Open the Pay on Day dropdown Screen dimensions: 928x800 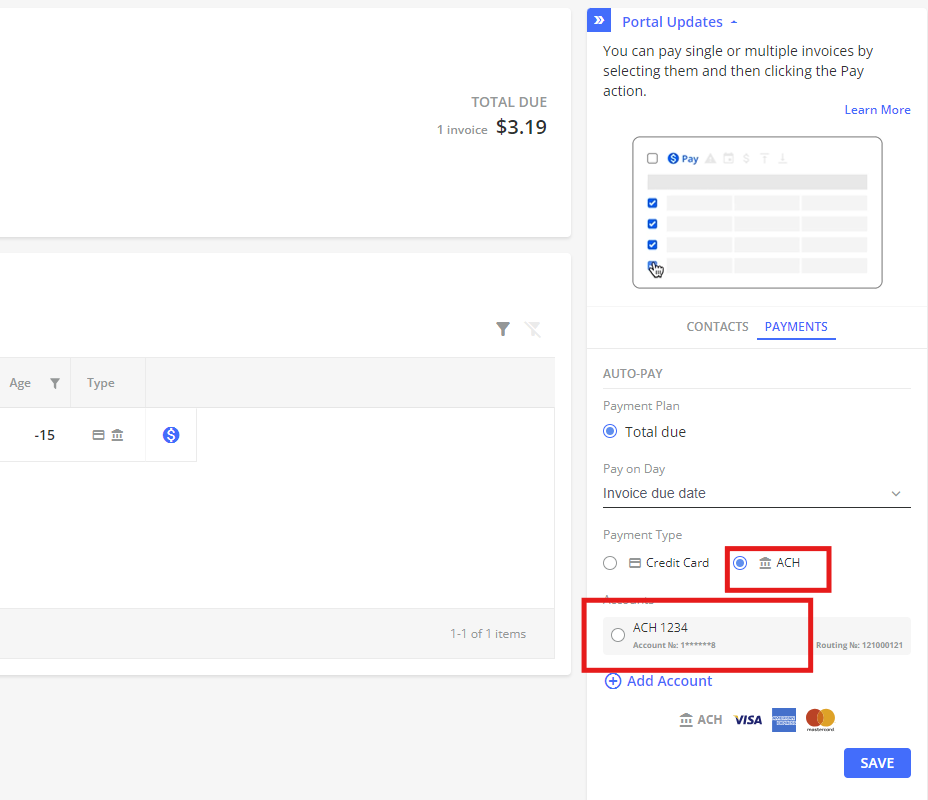point(756,493)
